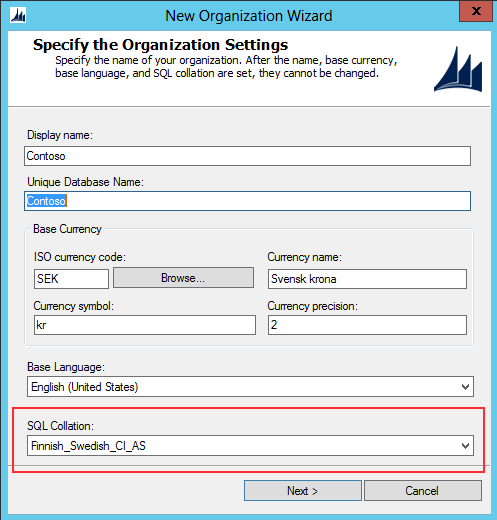Cancel the organization wizard

pos(423,491)
